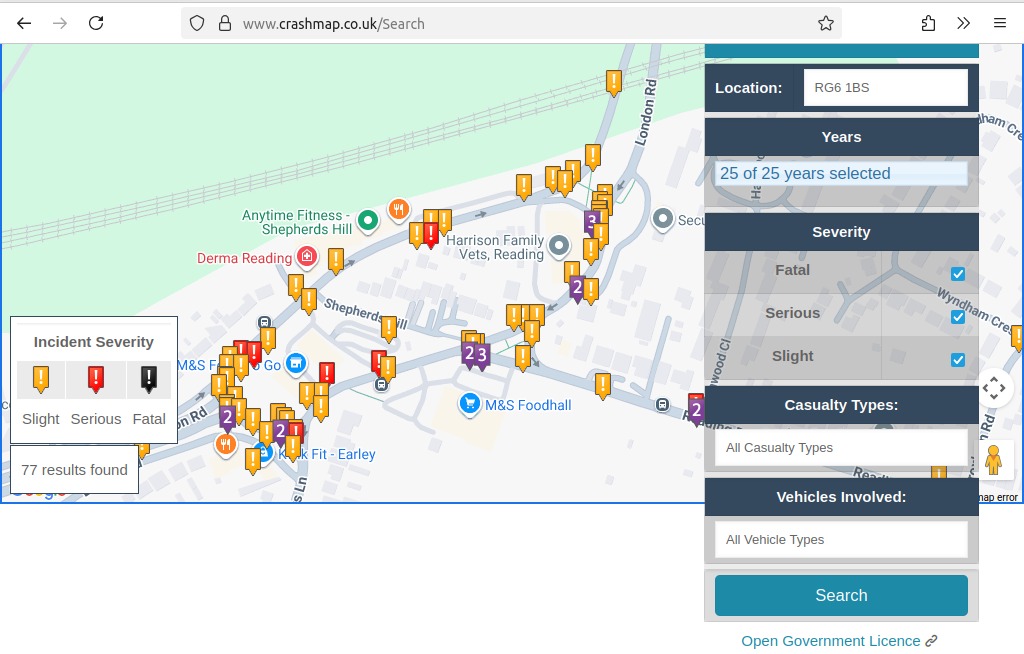The height and width of the screenshot is (654, 1024).
Task: Click the Casualty Types header
Action: click(841, 405)
